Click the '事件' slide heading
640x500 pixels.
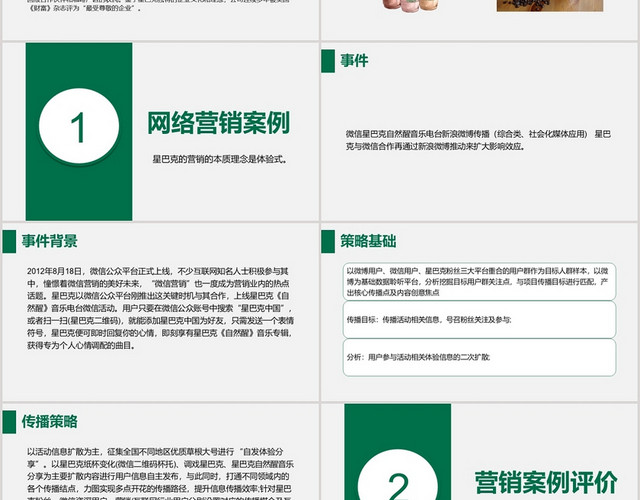click(354, 60)
